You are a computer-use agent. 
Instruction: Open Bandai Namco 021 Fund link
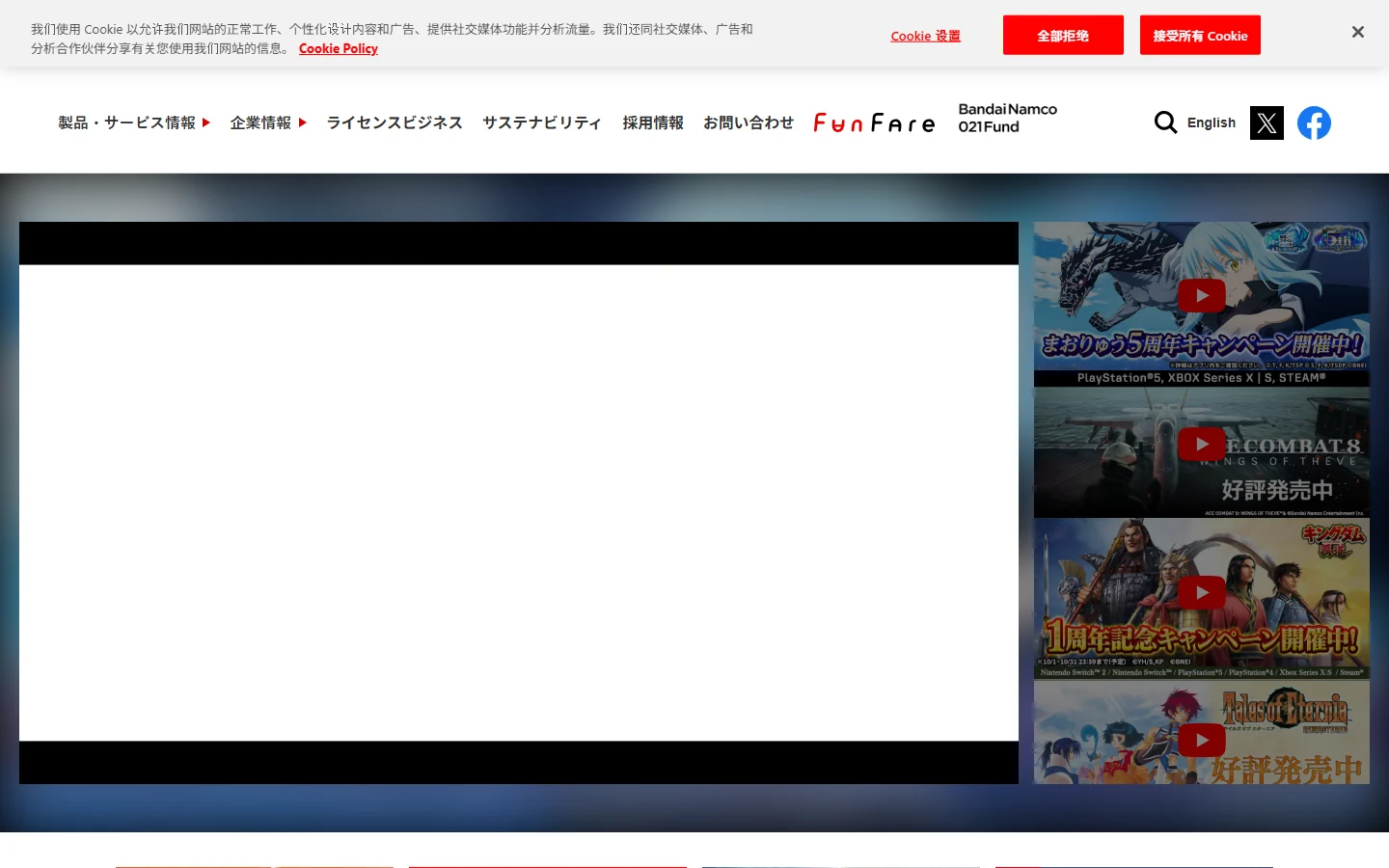pos(1007,118)
